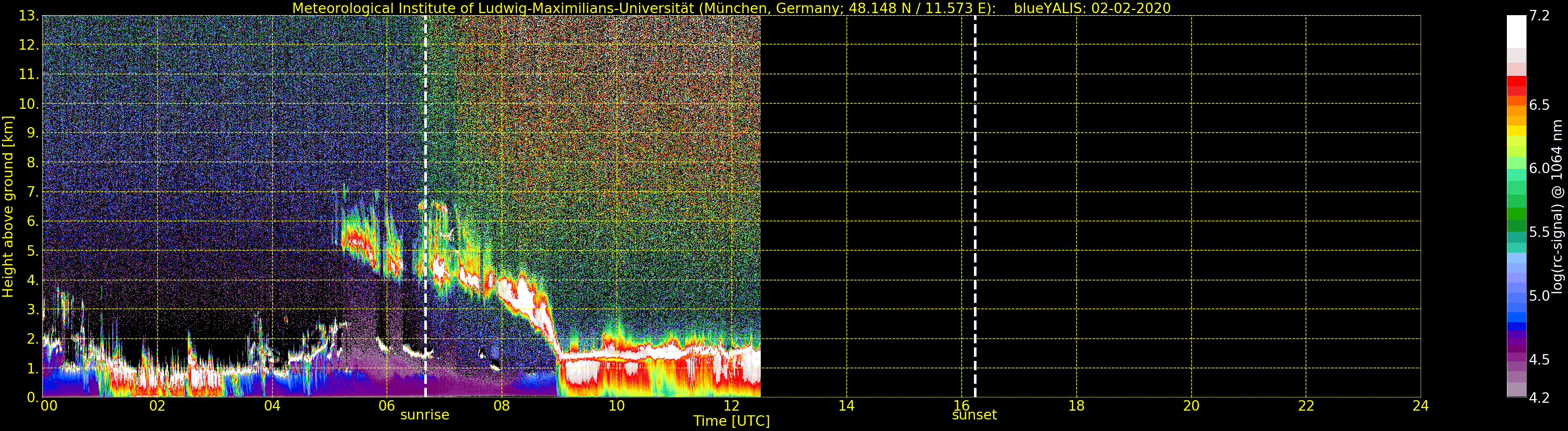Click the "Time [UTC]" x-axis title
This screenshot has width=1568, height=431.
(x=731, y=421)
